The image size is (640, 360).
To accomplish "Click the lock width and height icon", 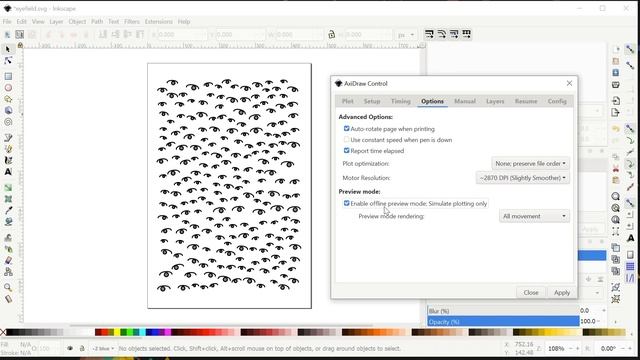I will (x=331, y=35).
